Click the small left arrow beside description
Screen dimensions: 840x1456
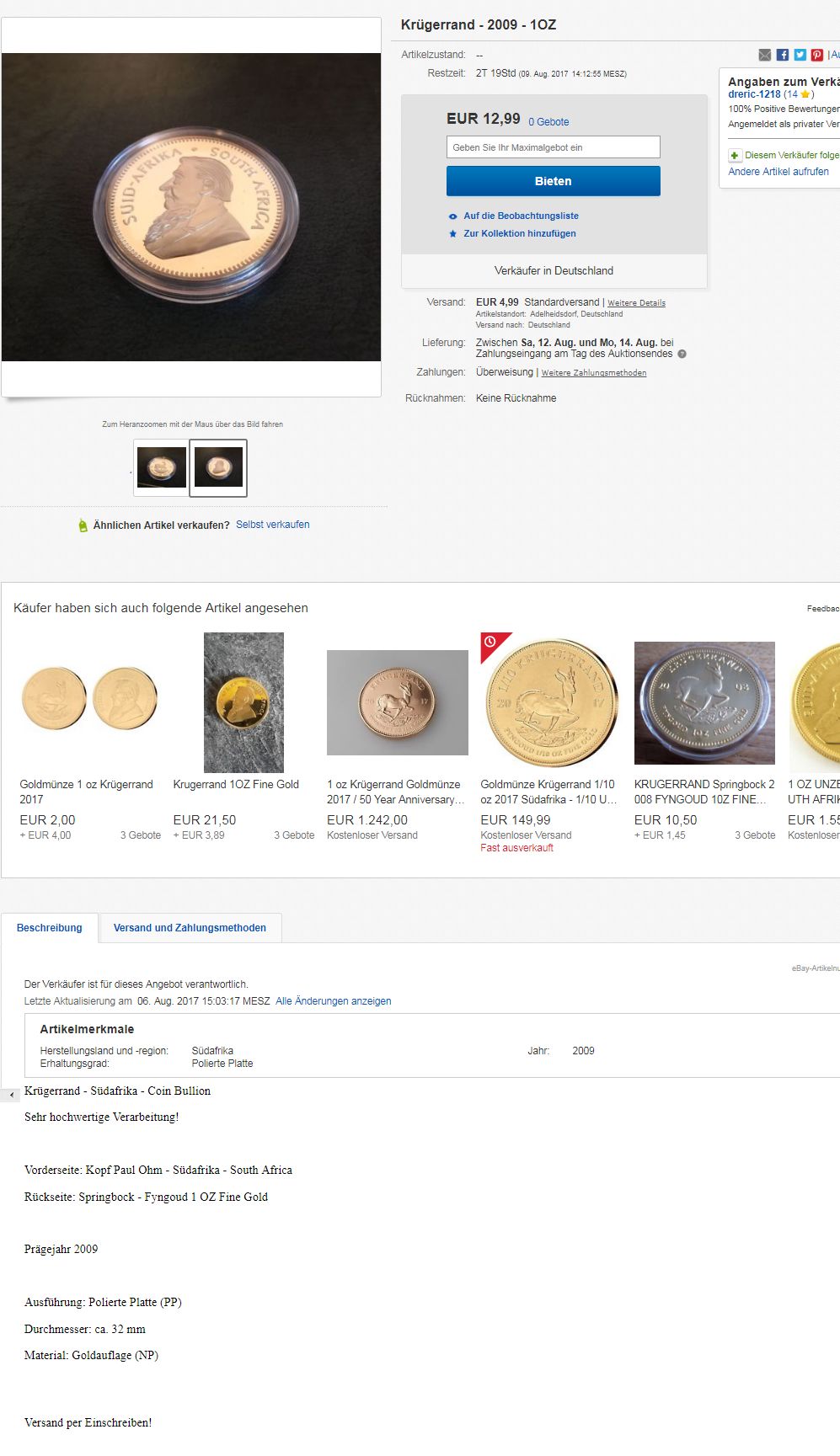pos(10,1095)
